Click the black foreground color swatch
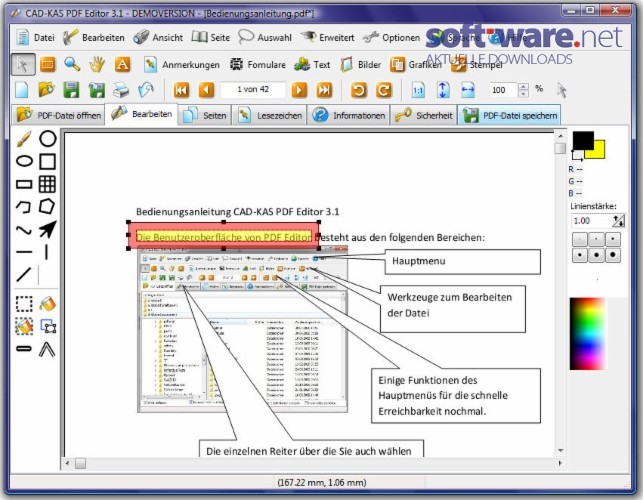This screenshot has width=643, height=500. coord(582,139)
